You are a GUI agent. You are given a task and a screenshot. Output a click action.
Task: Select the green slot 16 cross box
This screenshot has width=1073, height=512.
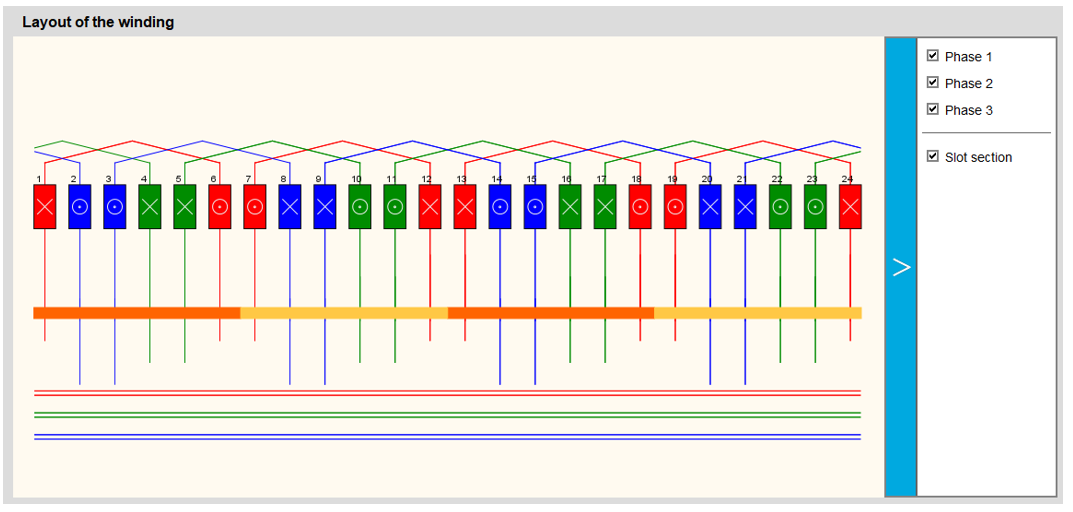coord(570,207)
